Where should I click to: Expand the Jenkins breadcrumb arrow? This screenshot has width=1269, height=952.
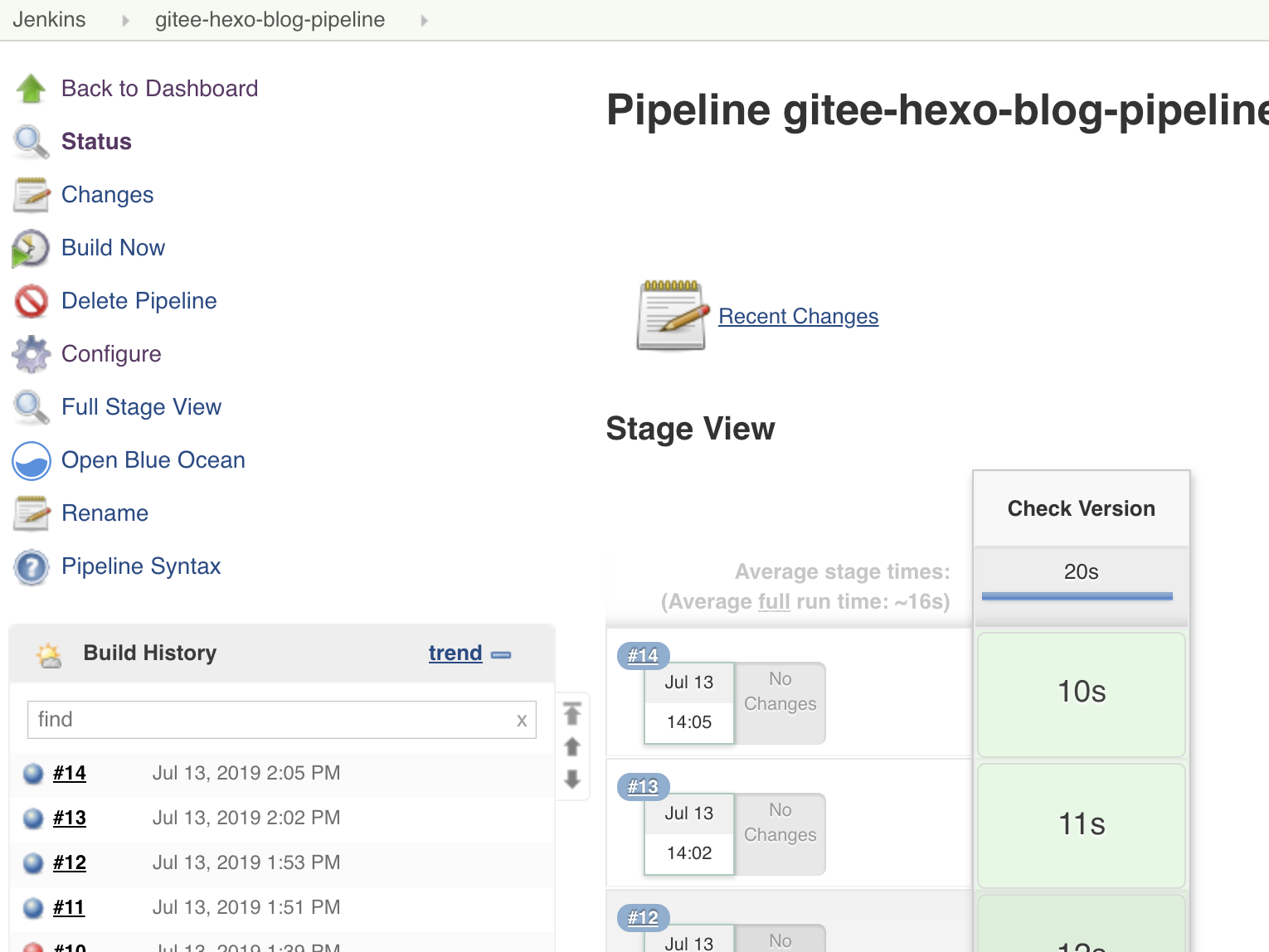coord(125,20)
